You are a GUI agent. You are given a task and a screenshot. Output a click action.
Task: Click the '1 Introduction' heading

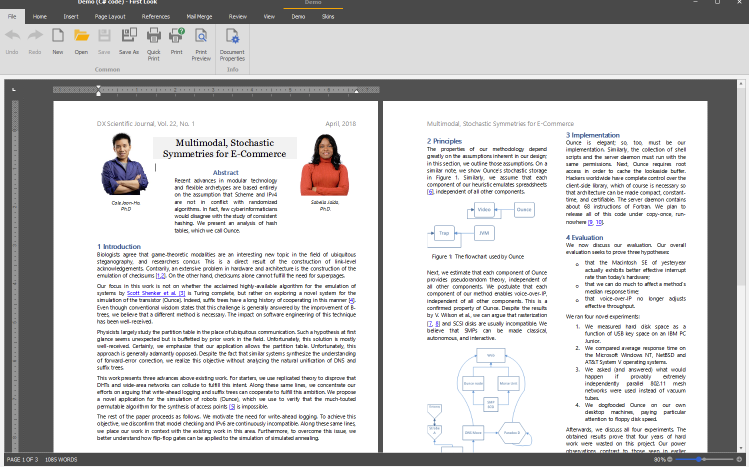(x=119, y=246)
